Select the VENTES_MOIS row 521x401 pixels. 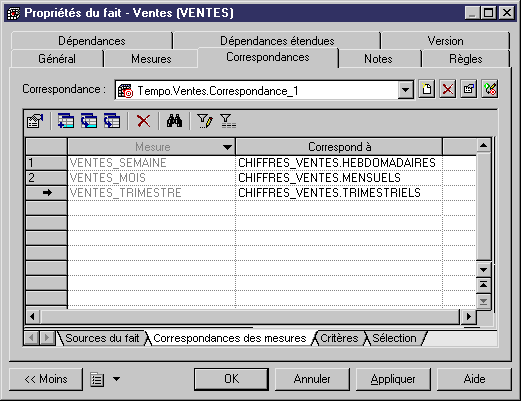(x=251, y=178)
